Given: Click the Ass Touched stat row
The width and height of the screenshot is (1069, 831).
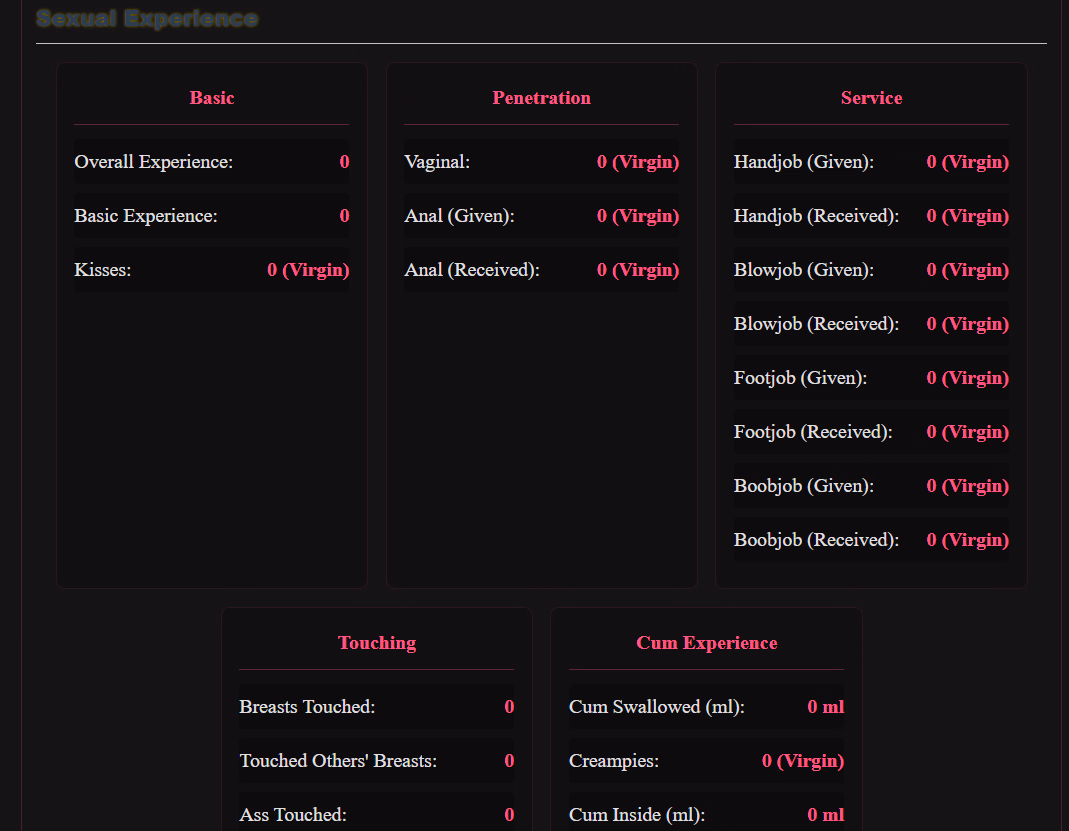Looking at the screenshot, I should coord(377,815).
